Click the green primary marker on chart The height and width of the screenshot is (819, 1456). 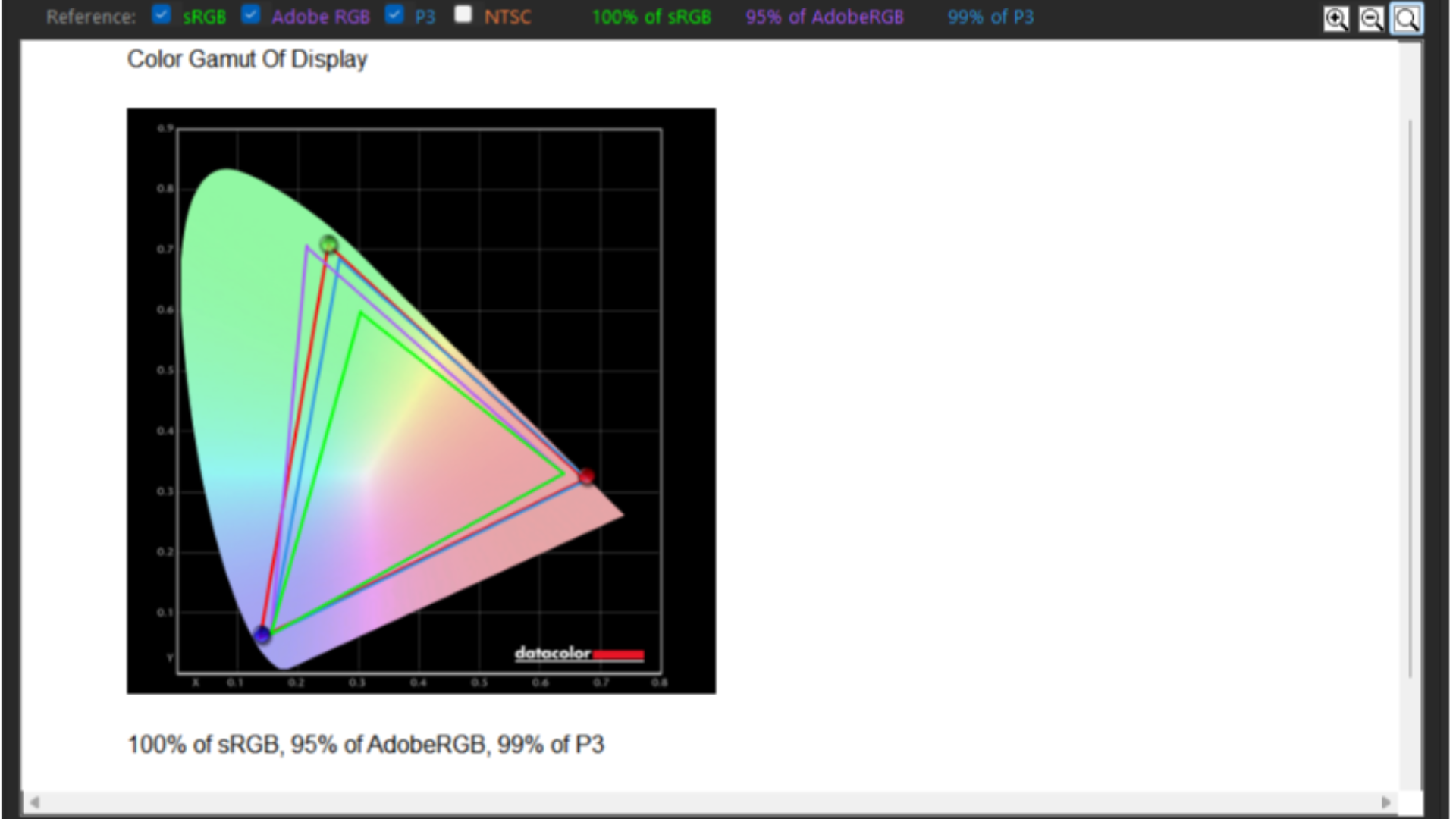pyautogui.click(x=328, y=244)
